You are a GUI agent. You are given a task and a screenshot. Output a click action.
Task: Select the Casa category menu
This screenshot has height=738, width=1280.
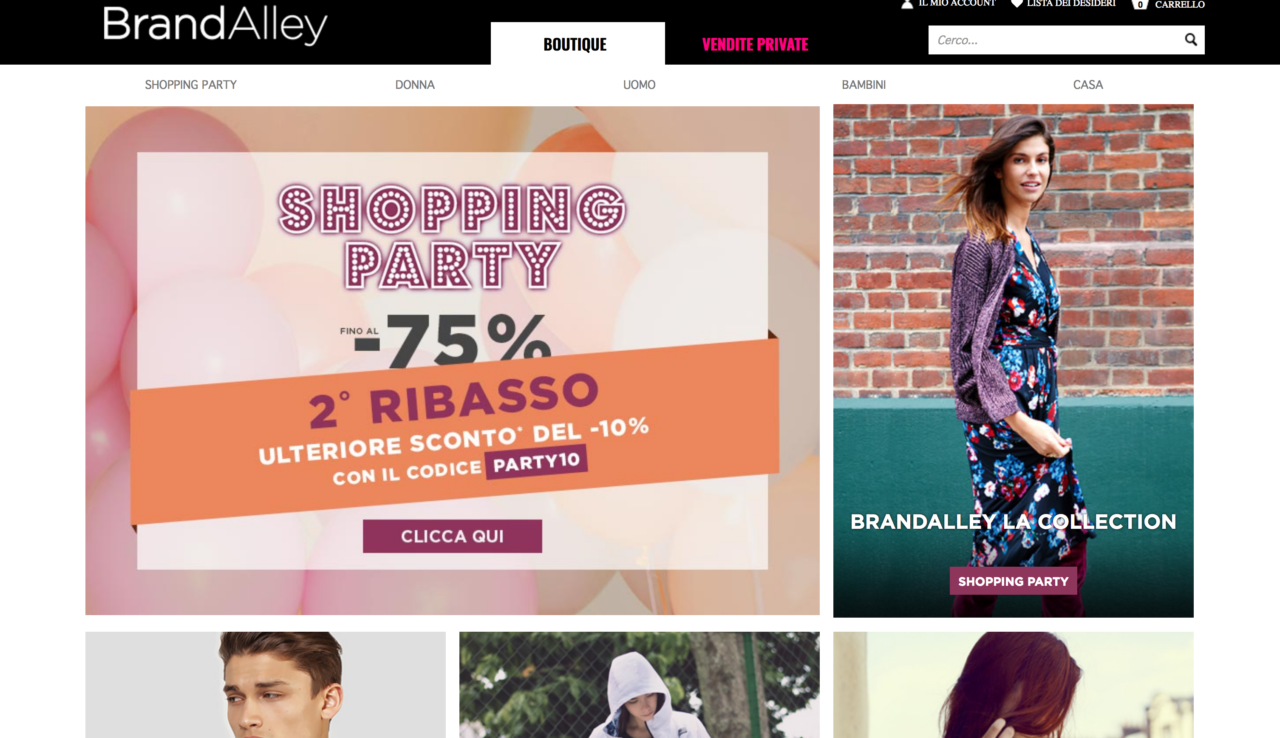1088,85
